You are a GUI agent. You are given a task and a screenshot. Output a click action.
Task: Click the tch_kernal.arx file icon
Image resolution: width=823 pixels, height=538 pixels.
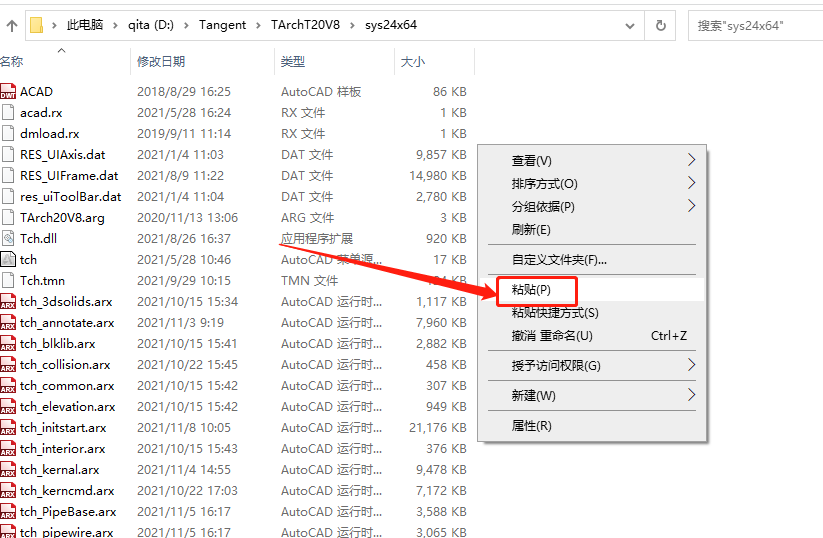(8, 470)
